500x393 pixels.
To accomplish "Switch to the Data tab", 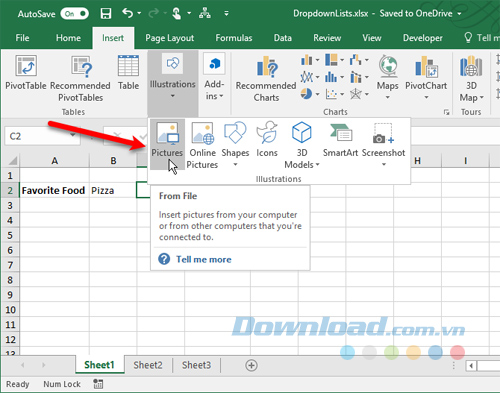I will coord(283,38).
